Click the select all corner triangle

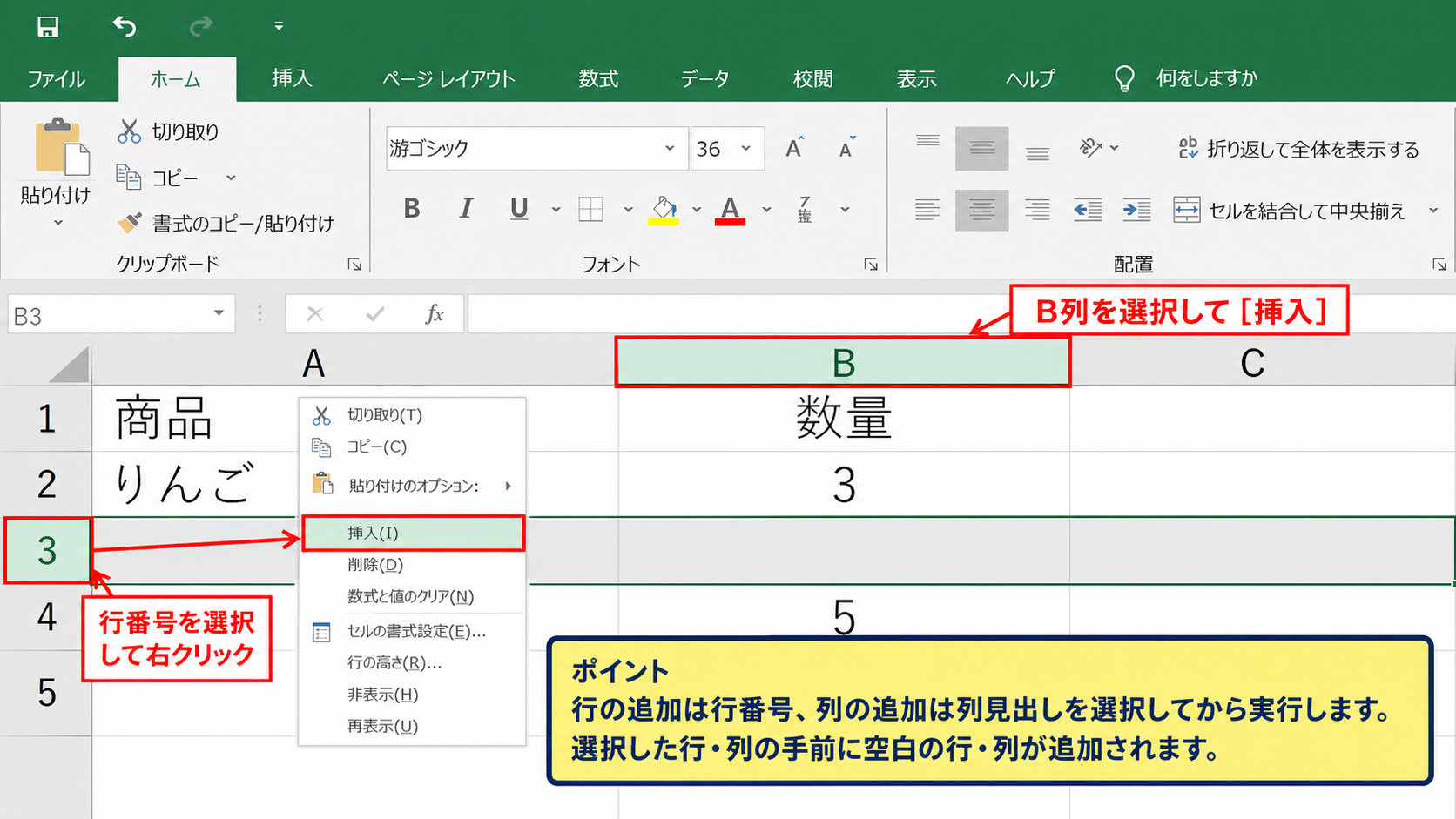(x=69, y=364)
